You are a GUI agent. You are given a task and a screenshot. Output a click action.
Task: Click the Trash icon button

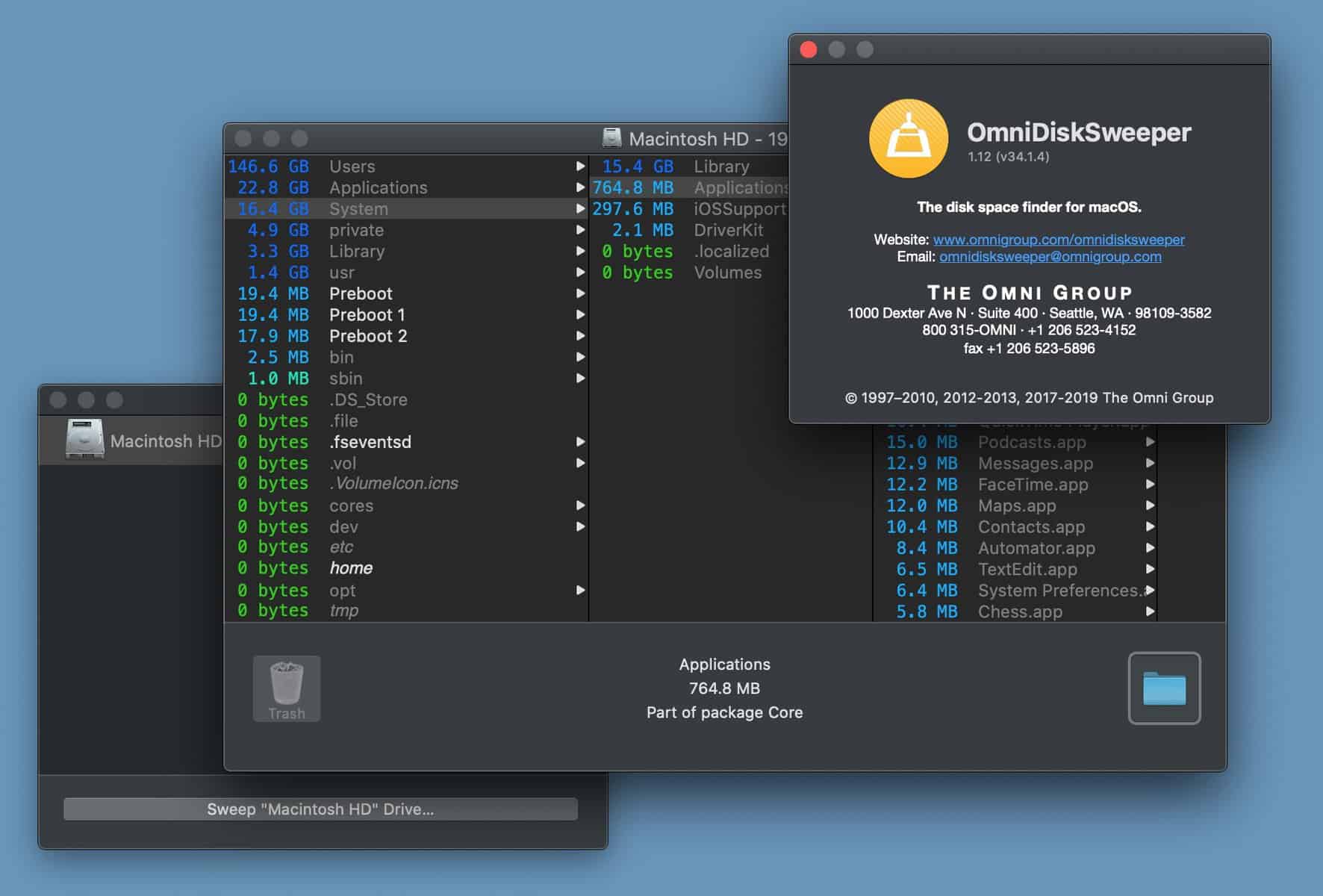coord(287,688)
